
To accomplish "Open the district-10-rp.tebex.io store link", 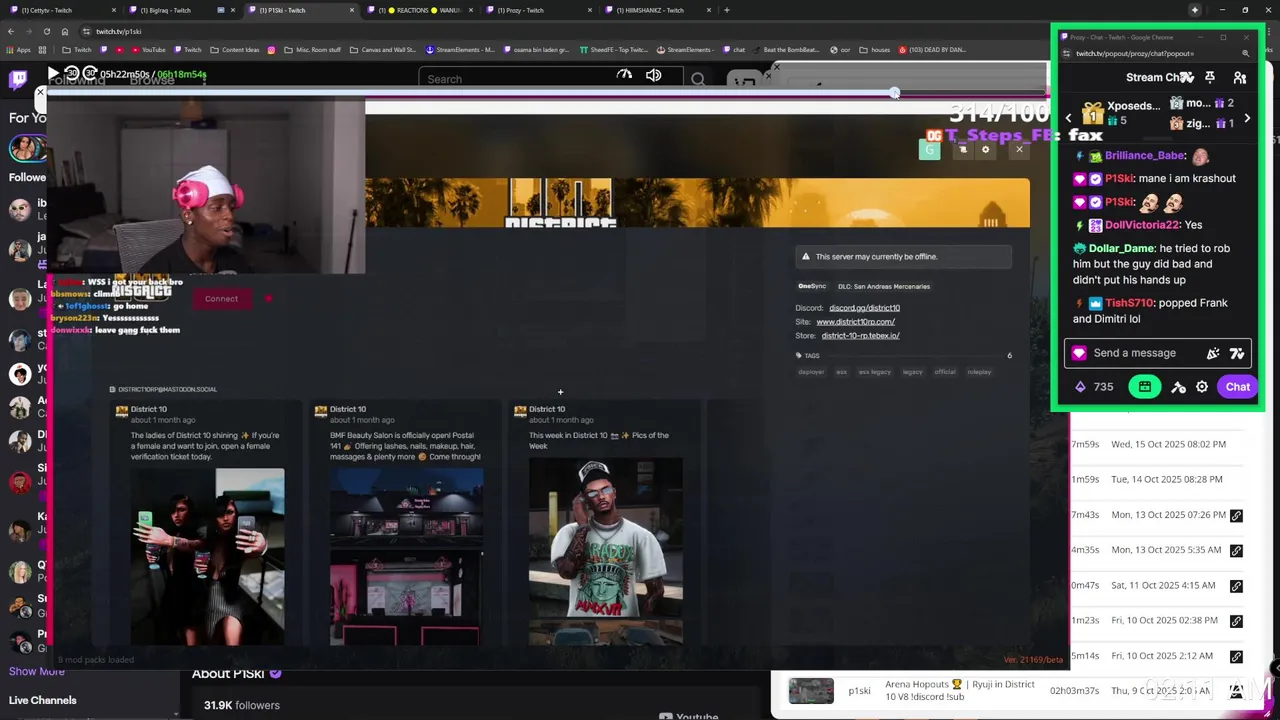I will [860, 336].
